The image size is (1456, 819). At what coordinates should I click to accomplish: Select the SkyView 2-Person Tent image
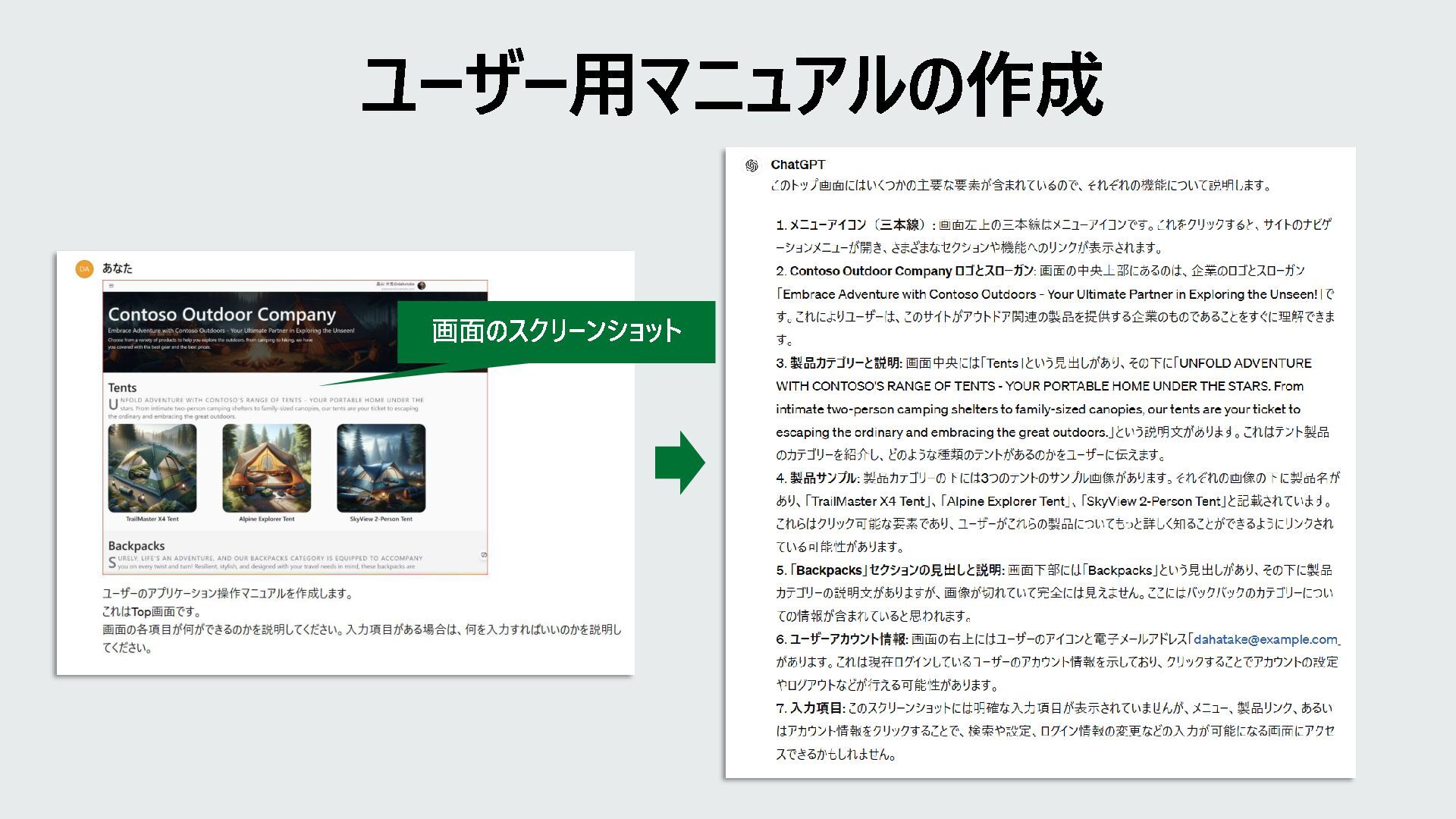point(381,468)
